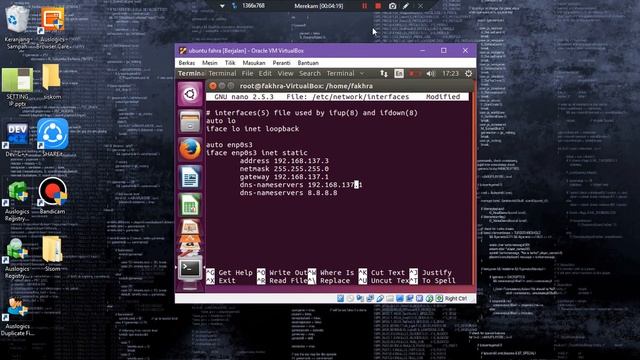Open the Sisom folder on desktop
Screen dimensions: 640x360
click(52, 253)
